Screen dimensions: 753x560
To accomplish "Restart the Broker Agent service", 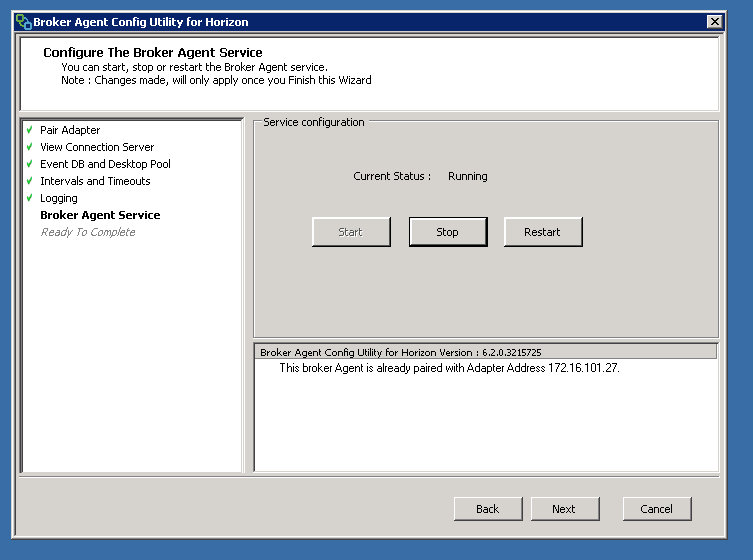I will point(542,232).
